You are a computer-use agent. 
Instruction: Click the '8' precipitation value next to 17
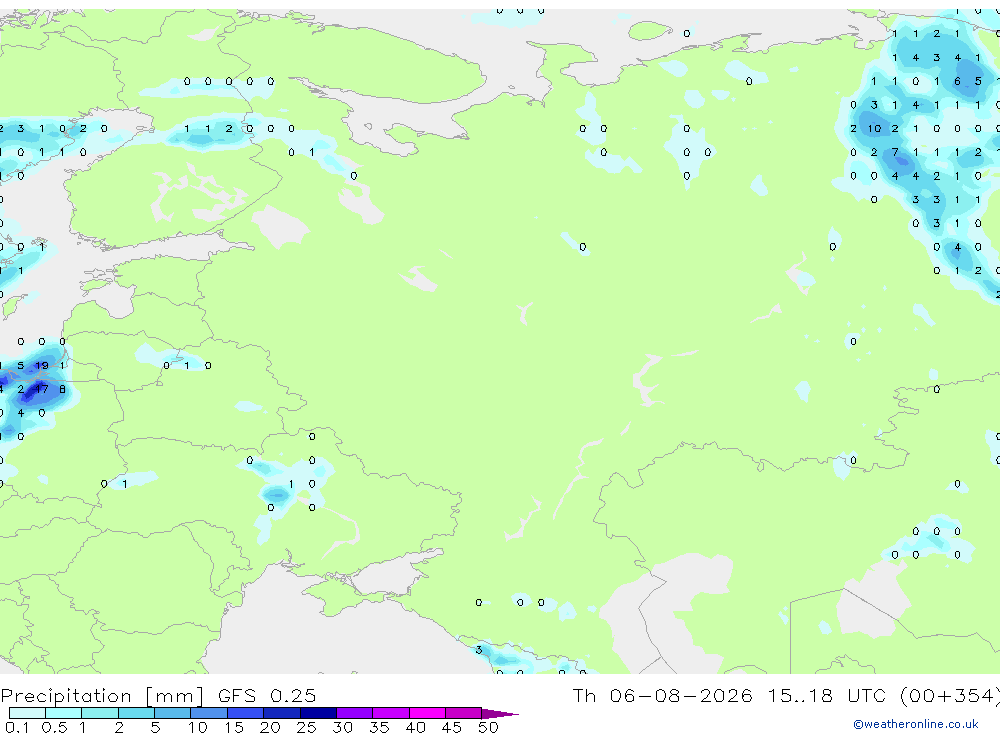[x=62, y=389]
